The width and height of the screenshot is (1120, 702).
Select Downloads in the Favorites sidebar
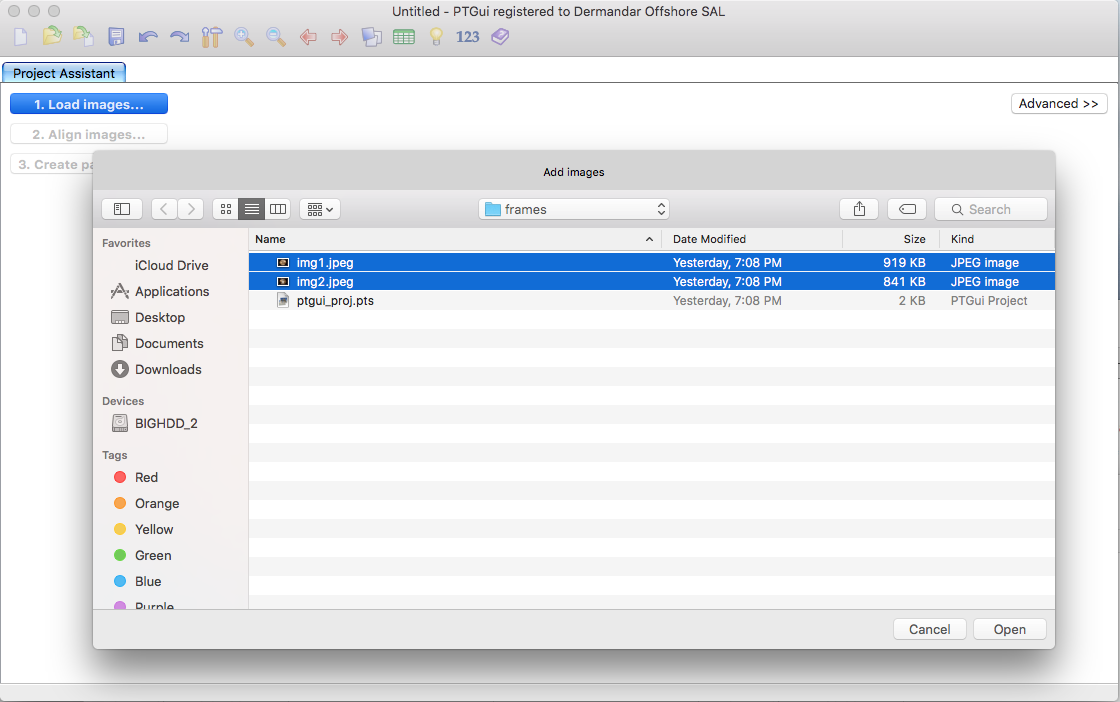tap(168, 369)
